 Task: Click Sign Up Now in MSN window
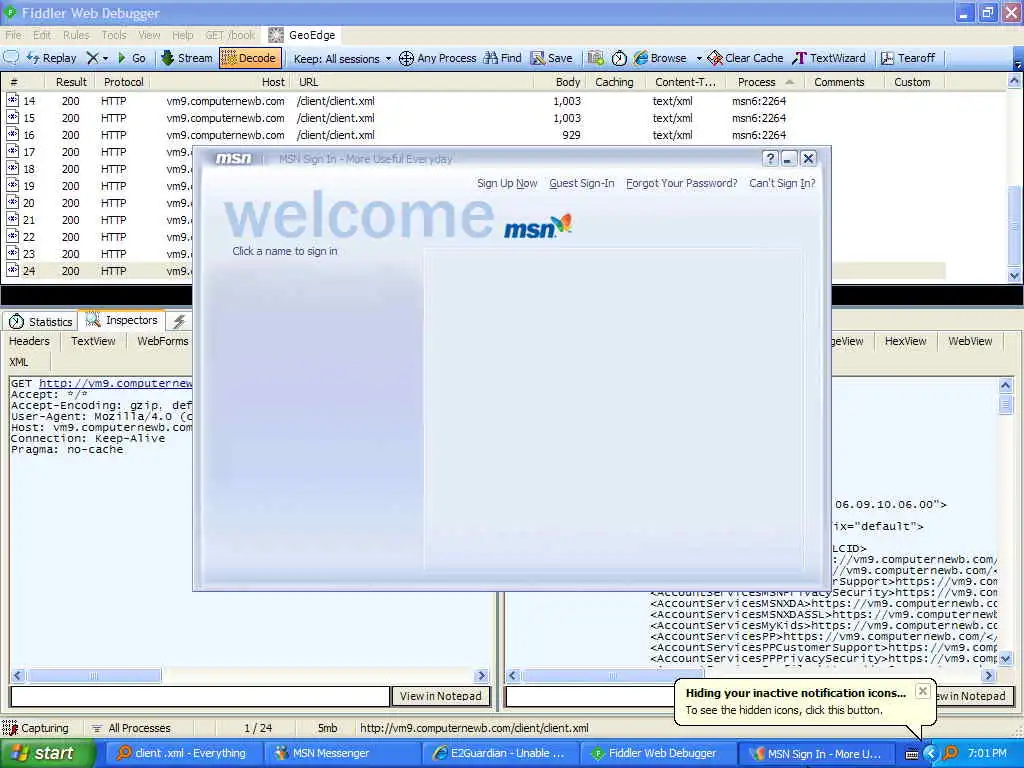pos(507,184)
